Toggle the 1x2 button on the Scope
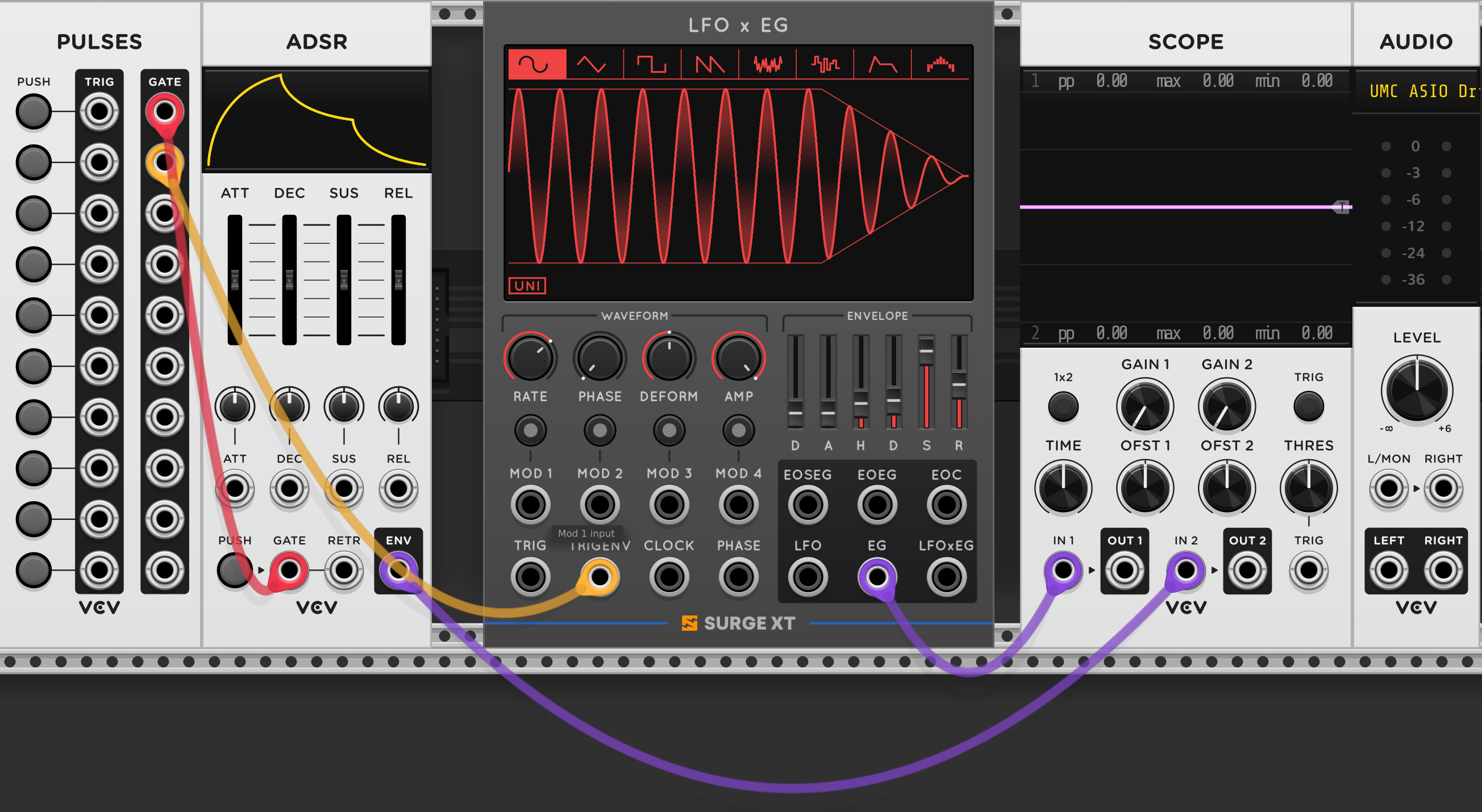This screenshot has width=1482, height=812. (1063, 406)
